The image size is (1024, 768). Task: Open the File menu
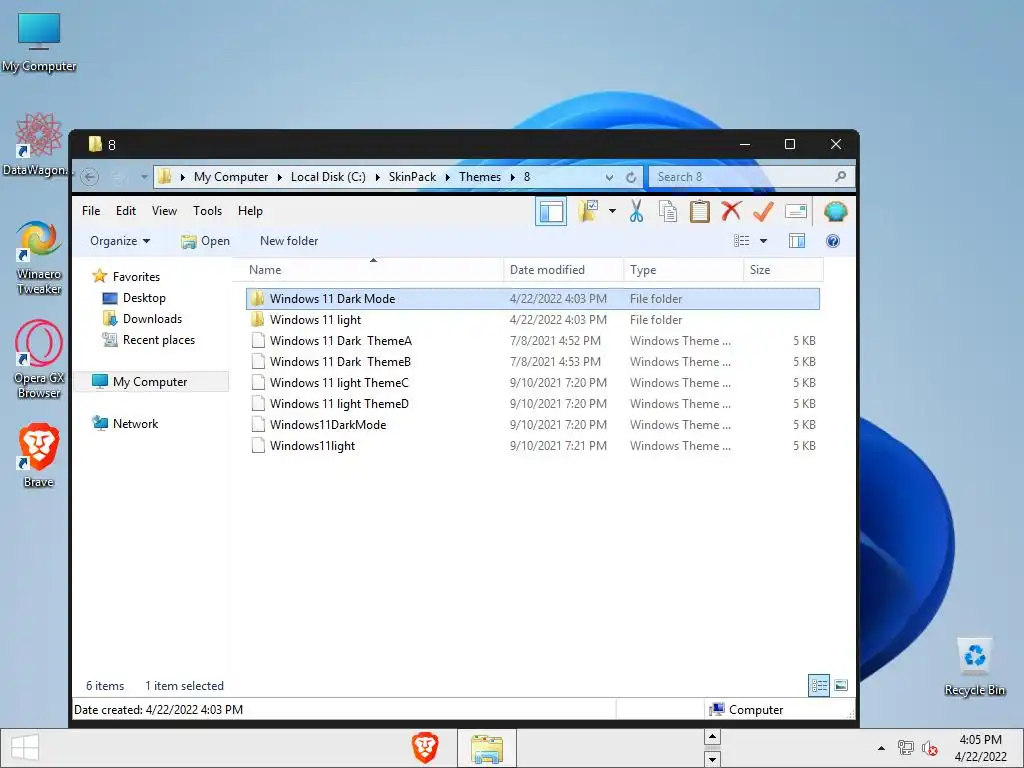point(91,211)
